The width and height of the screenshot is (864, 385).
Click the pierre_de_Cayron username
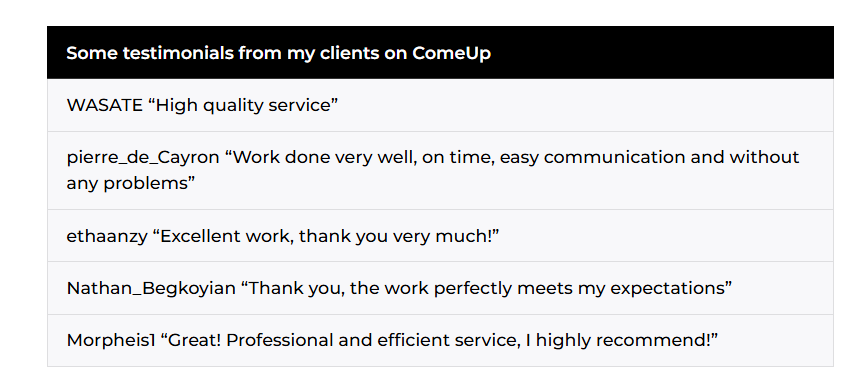[x=143, y=158]
